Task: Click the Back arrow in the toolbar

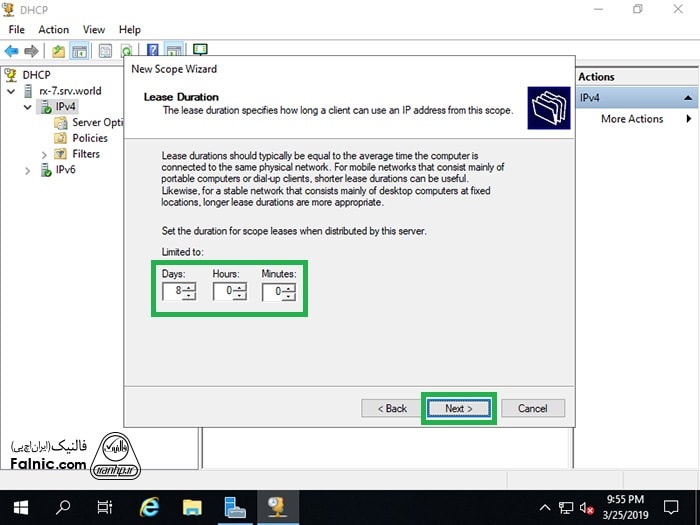Action: coord(12,50)
